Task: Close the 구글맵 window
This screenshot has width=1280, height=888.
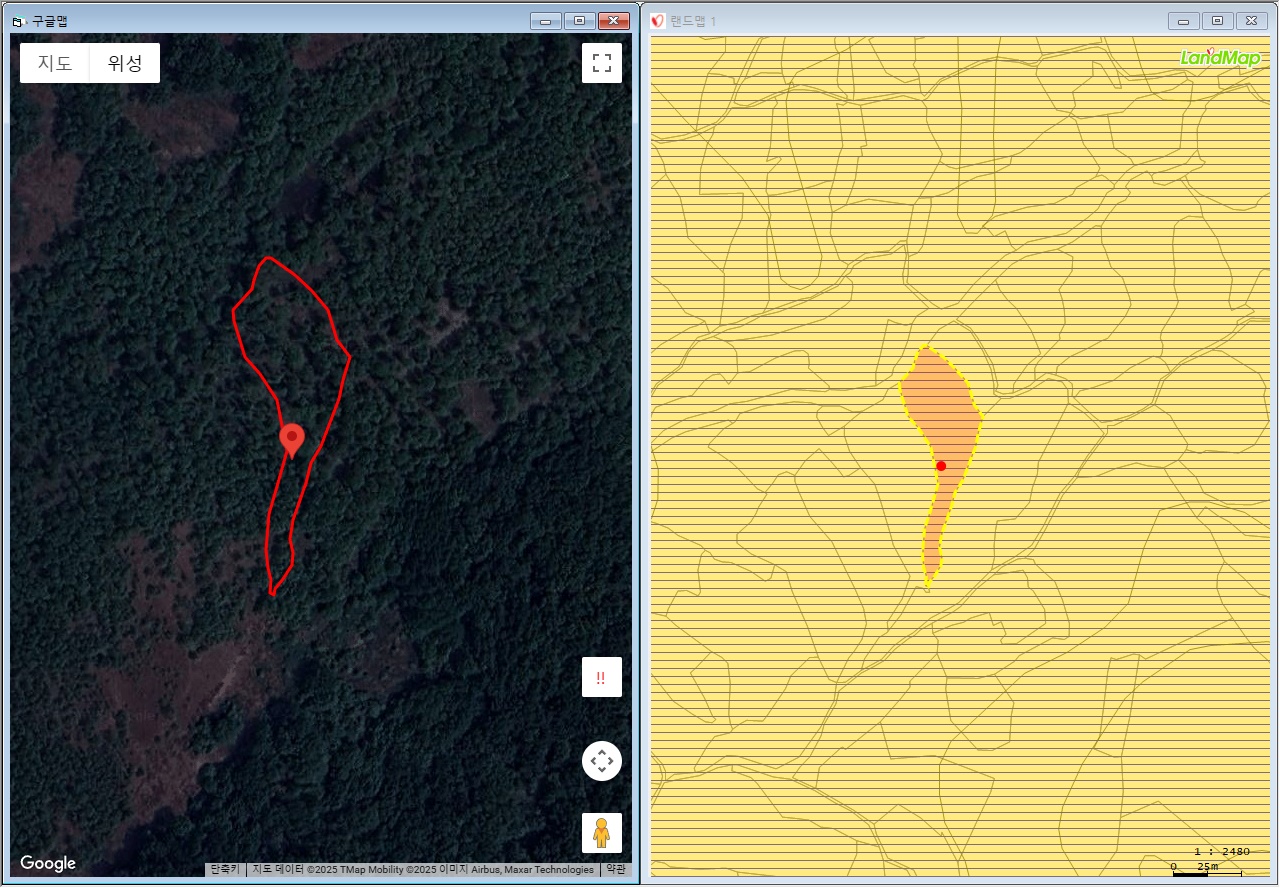Action: click(x=613, y=21)
